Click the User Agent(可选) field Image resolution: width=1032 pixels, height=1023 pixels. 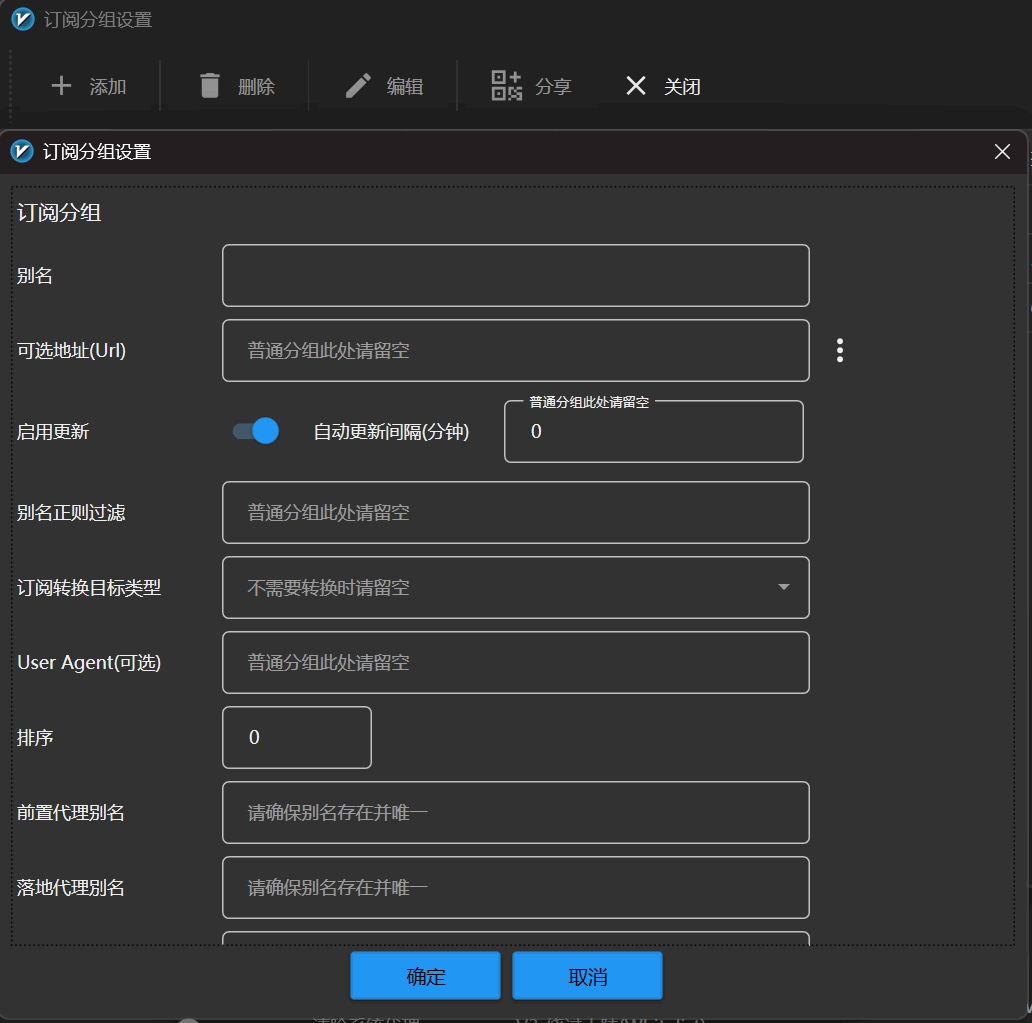pos(515,662)
